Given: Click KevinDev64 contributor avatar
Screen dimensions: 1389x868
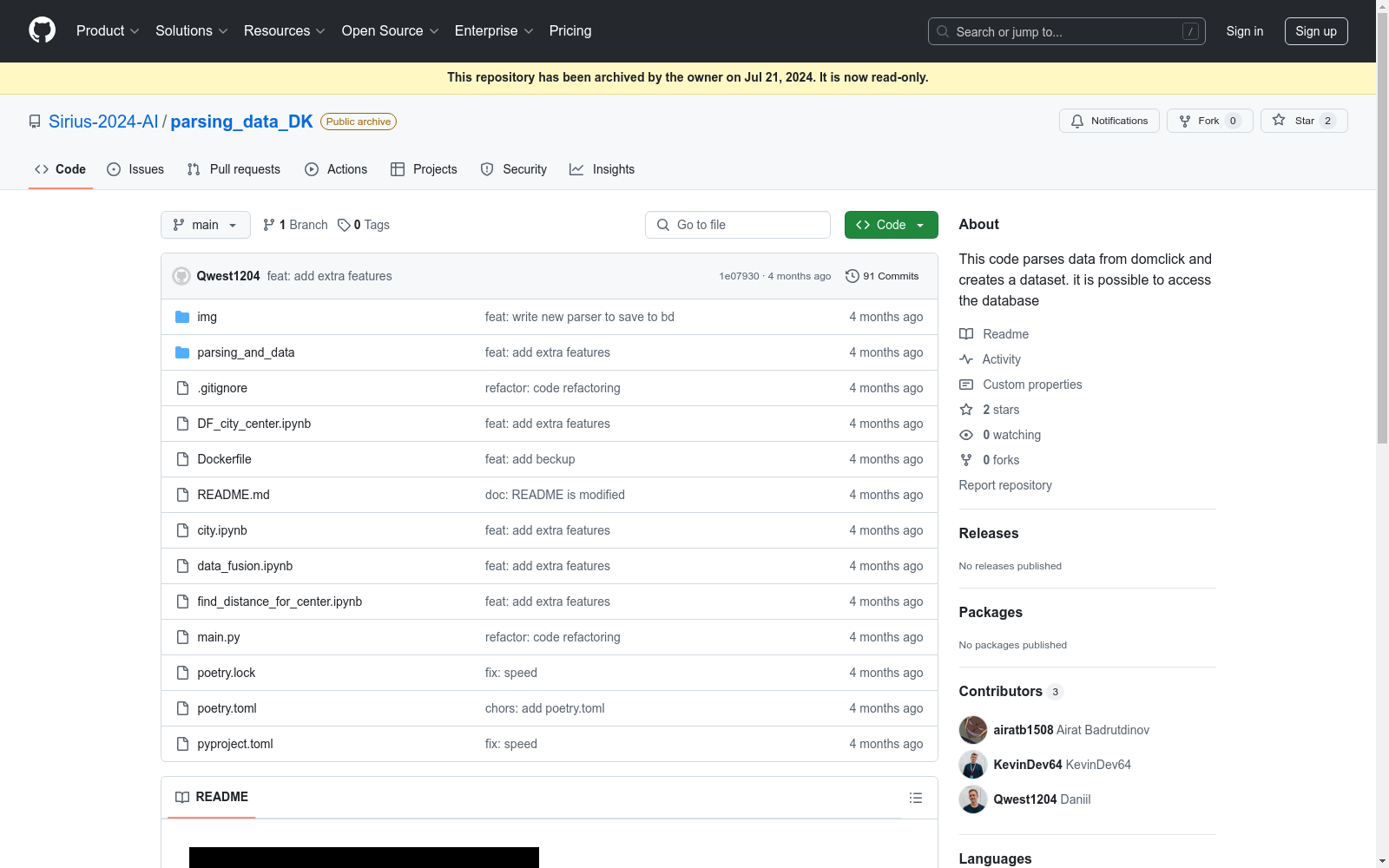Looking at the screenshot, I should click(973, 765).
